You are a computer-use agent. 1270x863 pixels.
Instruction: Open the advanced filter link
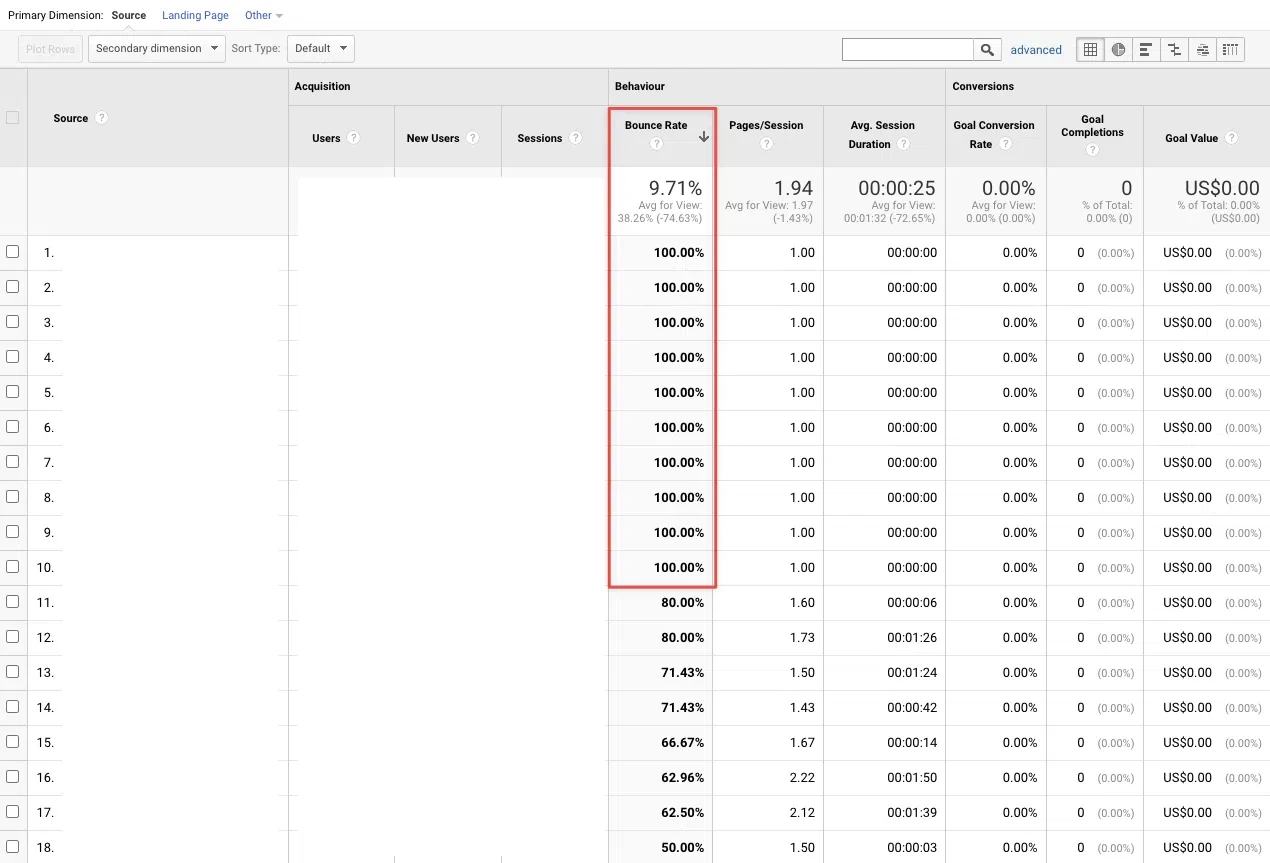(1036, 48)
